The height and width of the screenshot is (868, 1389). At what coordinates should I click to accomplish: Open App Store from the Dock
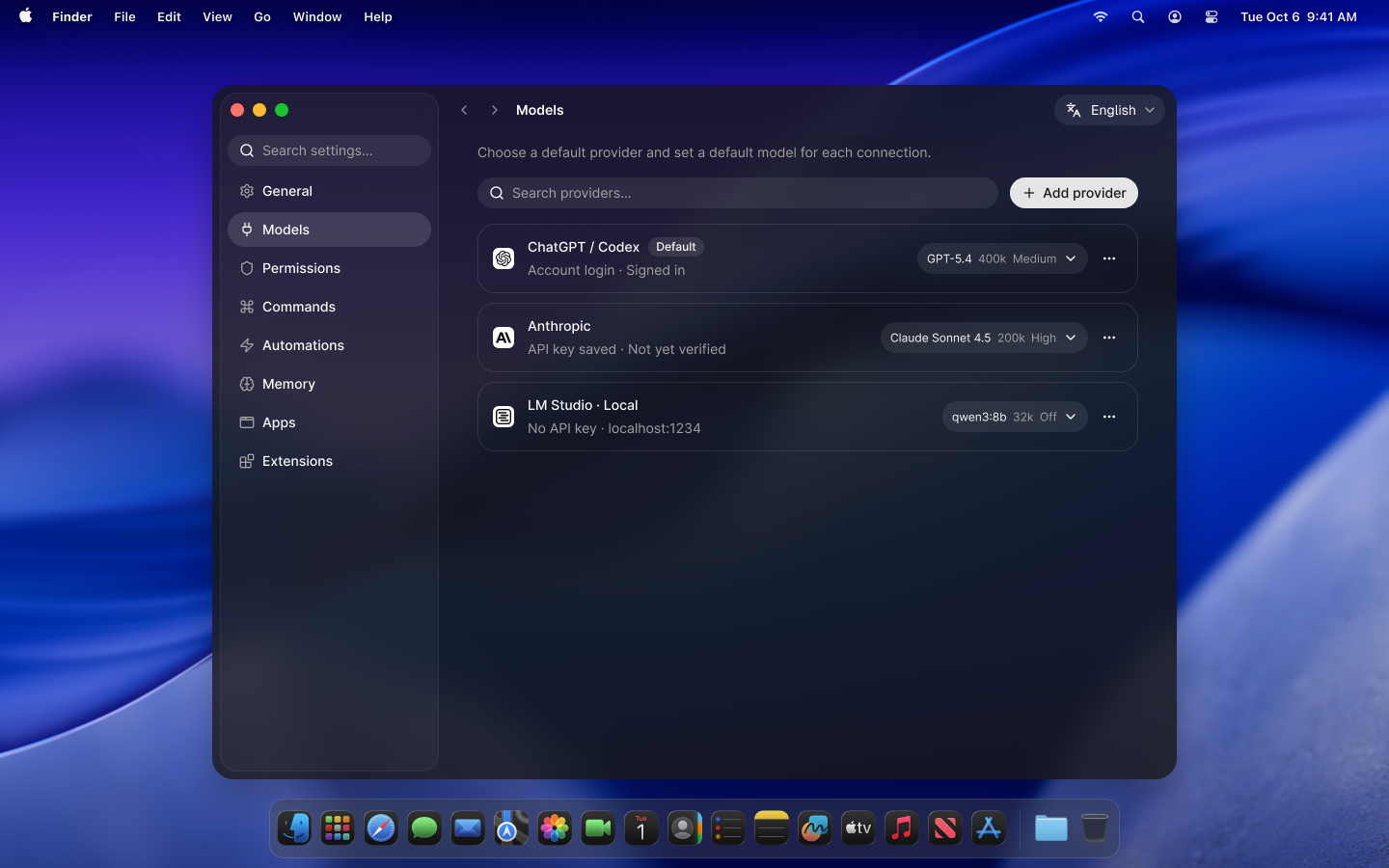point(989,828)
